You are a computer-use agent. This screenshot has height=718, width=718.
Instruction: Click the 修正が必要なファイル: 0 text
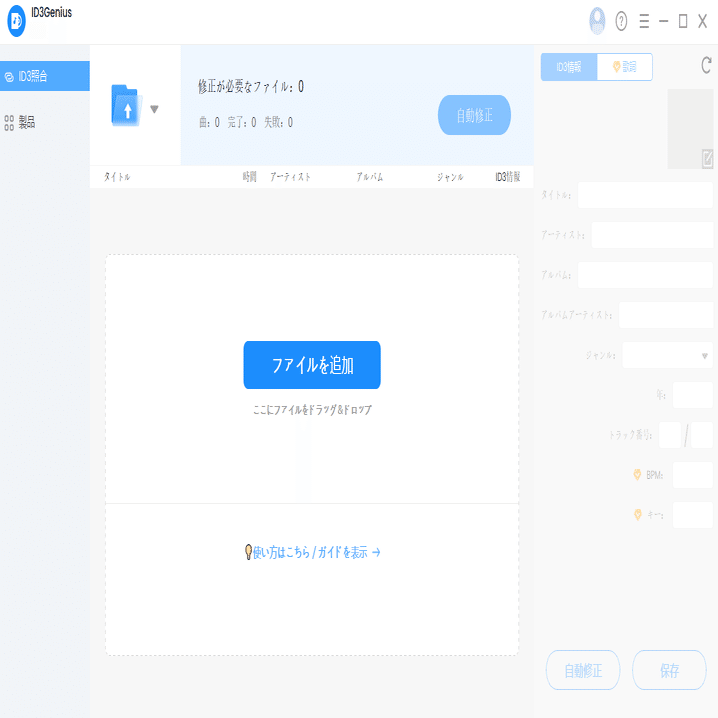(x=251, y=86)
